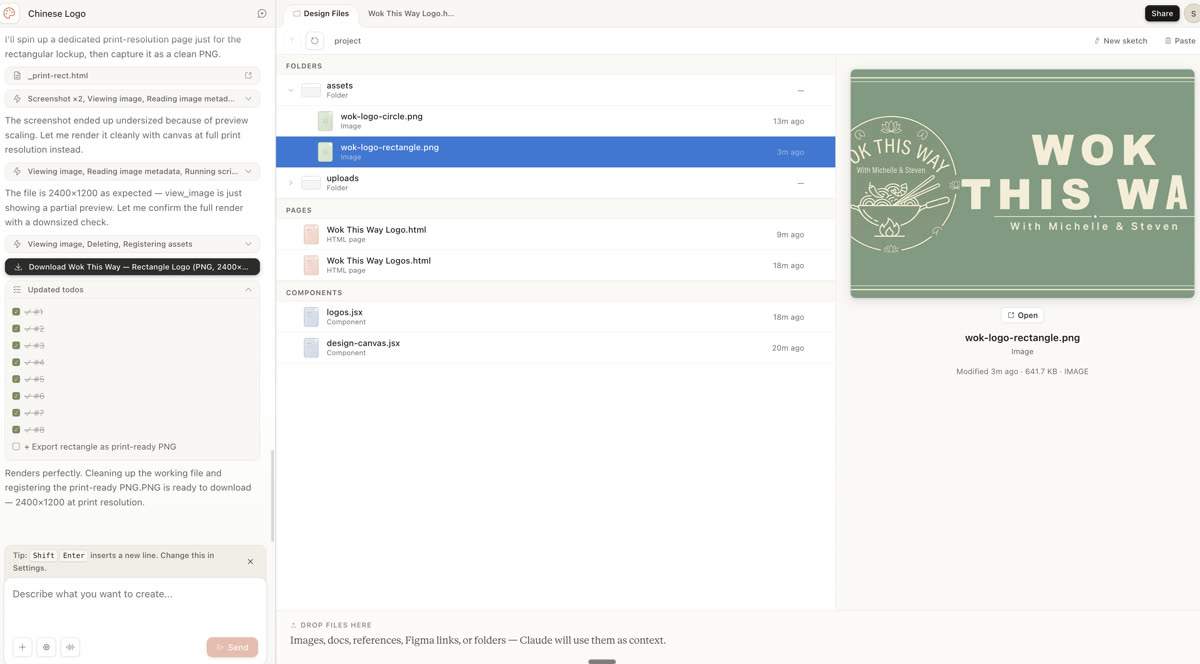Open the S user avatar menu
This screenshot has height=664, width=1200.
[1192, 13]
